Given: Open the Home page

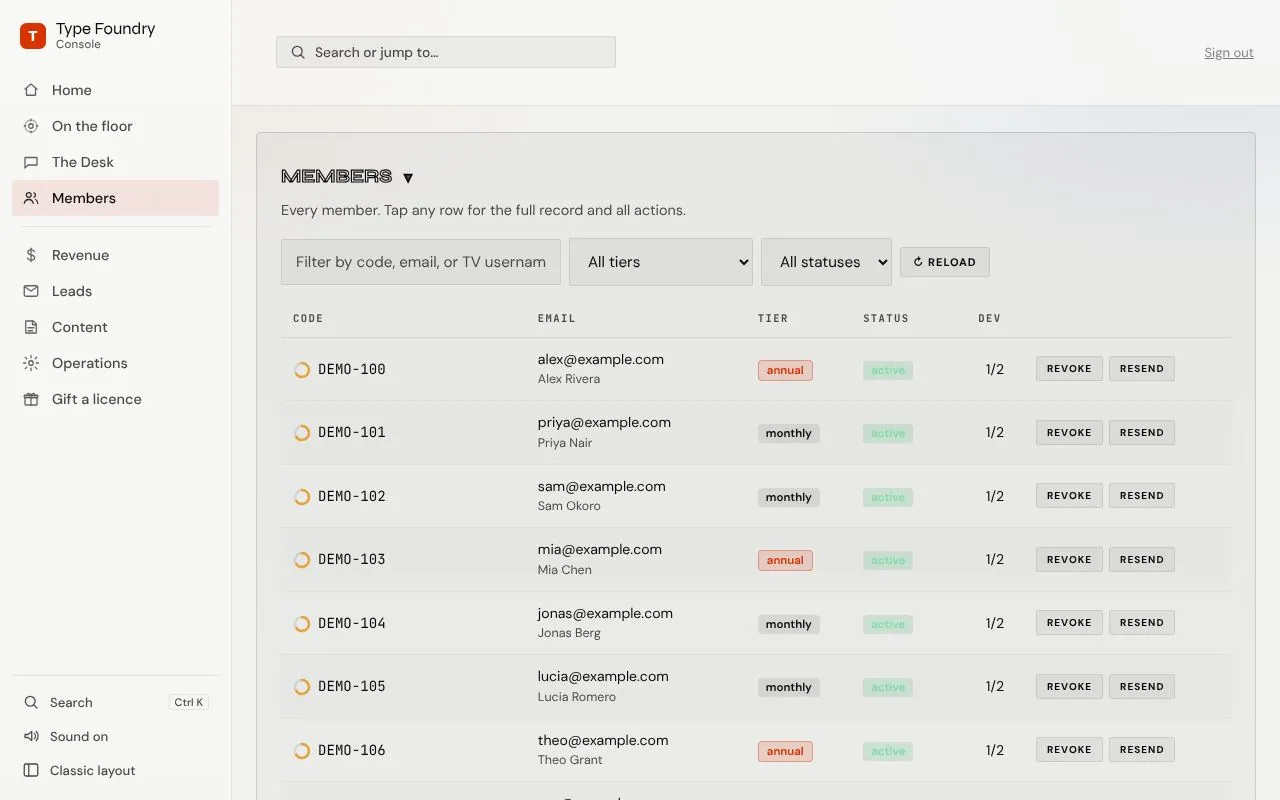Looking at the screenshot, I should click(x=116, y=90).
